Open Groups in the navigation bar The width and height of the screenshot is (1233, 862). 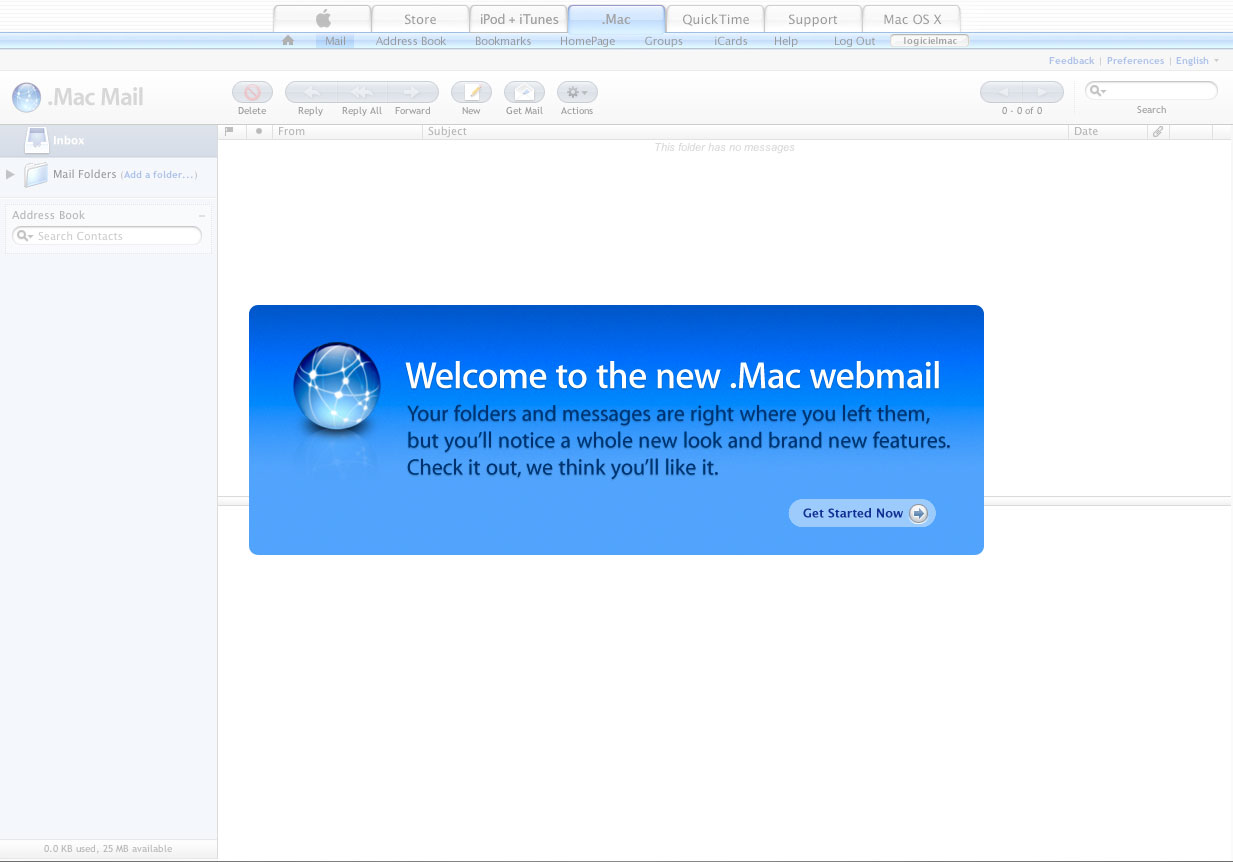[663, 41]
